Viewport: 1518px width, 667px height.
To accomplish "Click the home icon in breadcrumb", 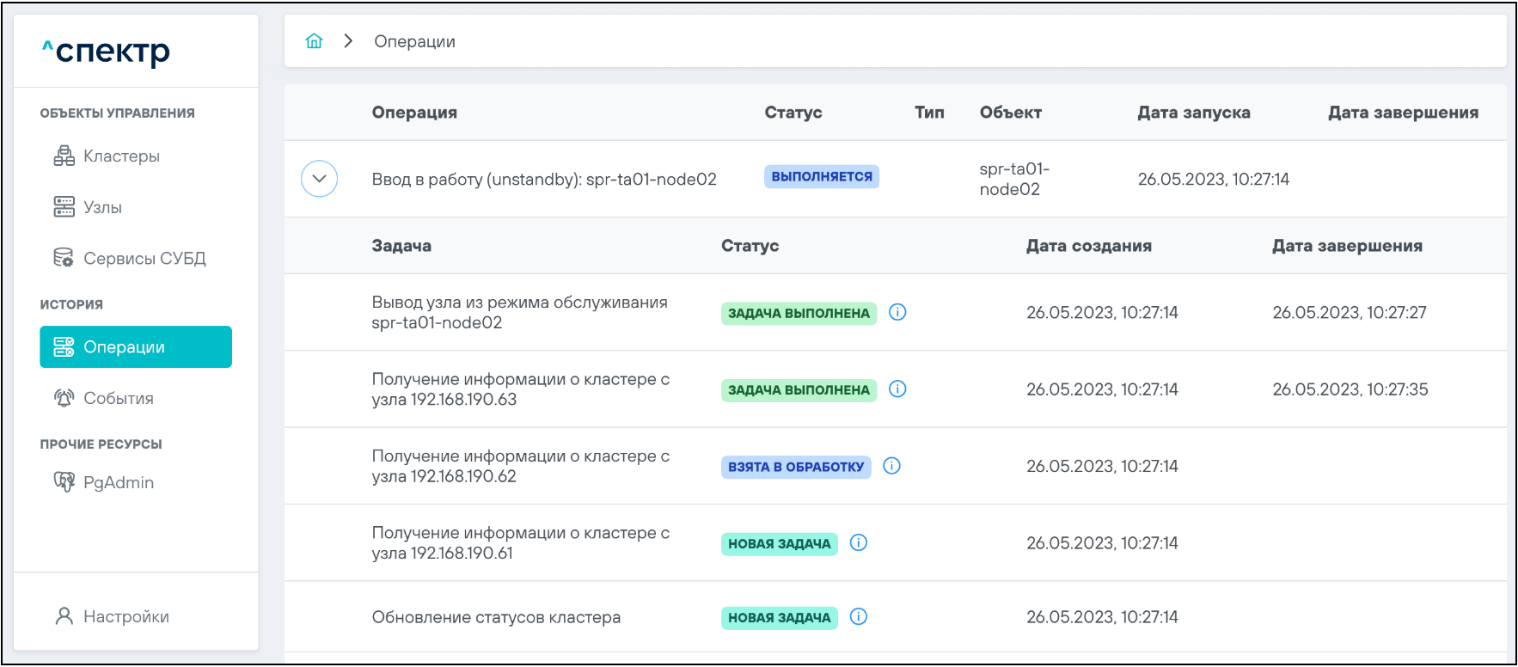I will (314, 41).
